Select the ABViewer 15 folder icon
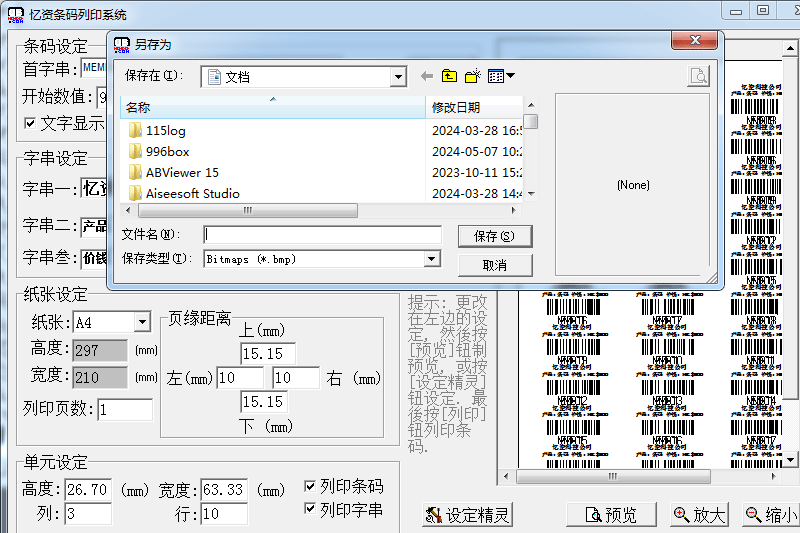This screenshot has width=800, height=533. point(135,172)
